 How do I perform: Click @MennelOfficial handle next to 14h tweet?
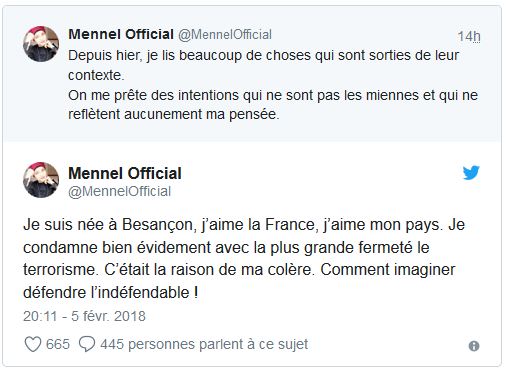pos(225,35)
